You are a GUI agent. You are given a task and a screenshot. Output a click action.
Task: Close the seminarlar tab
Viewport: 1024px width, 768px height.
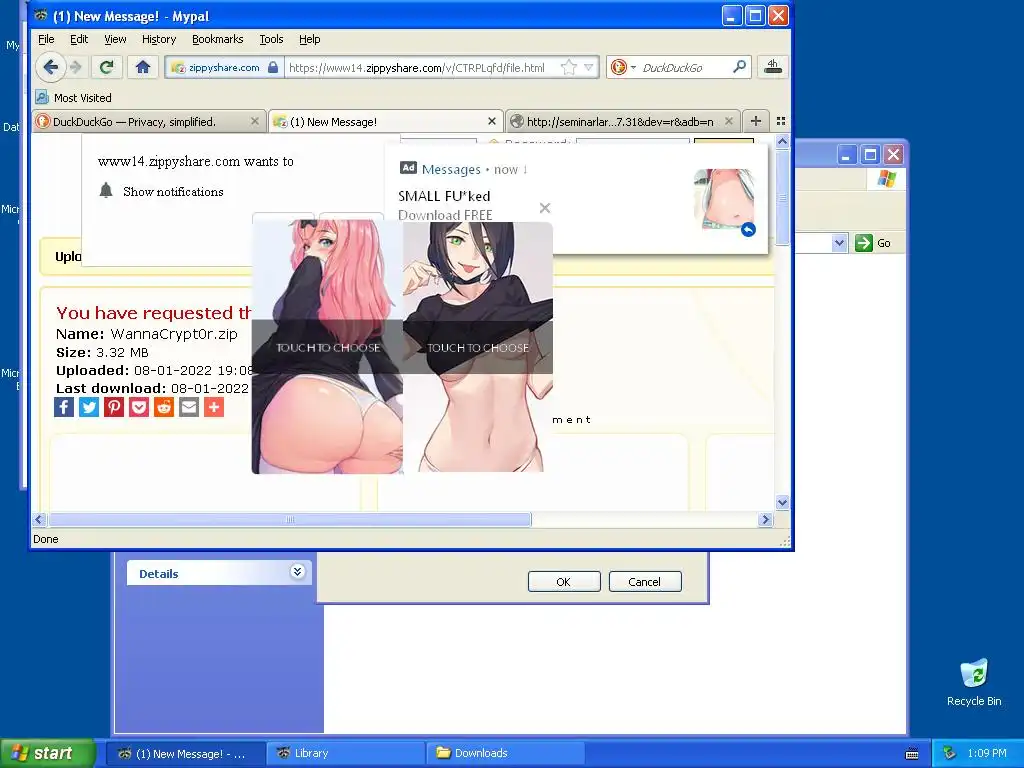pos(729,121)
